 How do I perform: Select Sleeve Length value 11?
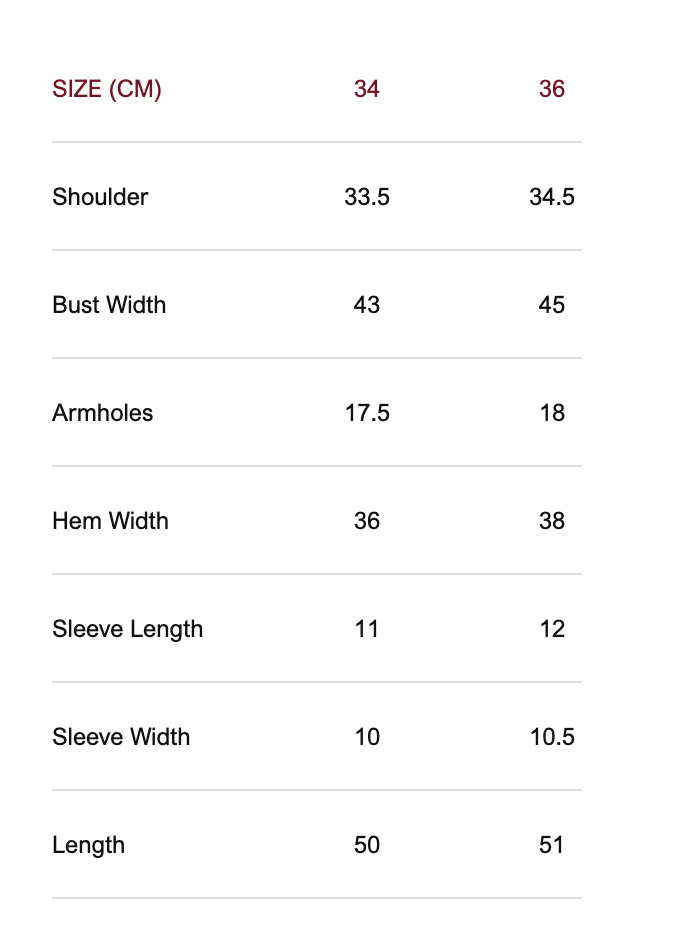[x=367, y=629]
